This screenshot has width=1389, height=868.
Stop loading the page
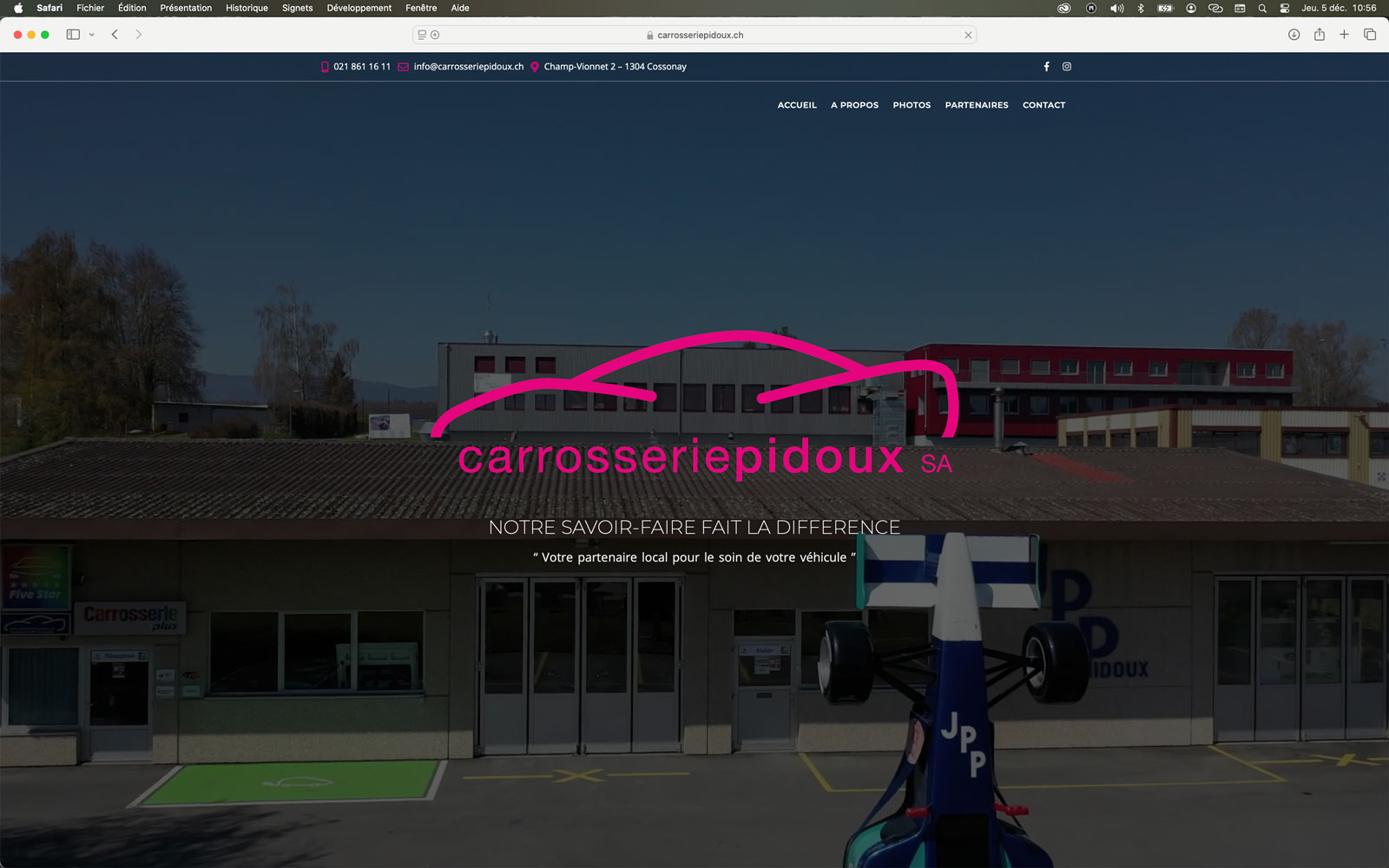coord(968,35)
